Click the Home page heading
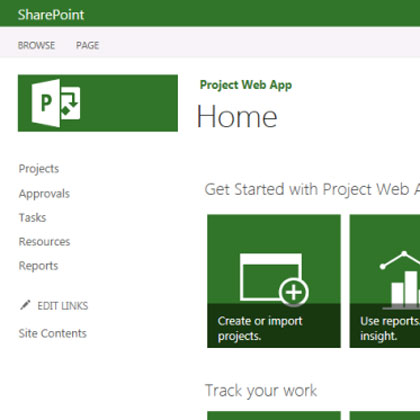420x420 pixels. (x=237, y=116)
